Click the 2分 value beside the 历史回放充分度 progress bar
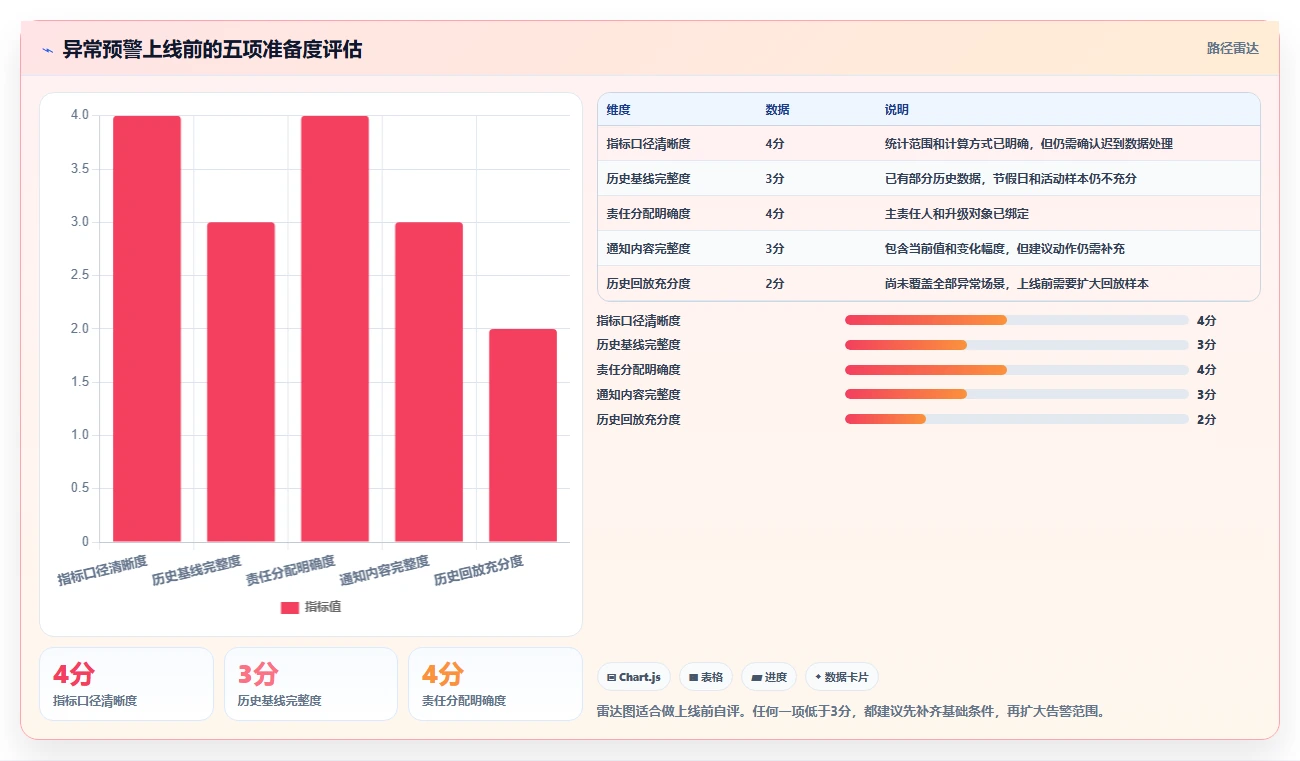 pos(1206,420)
